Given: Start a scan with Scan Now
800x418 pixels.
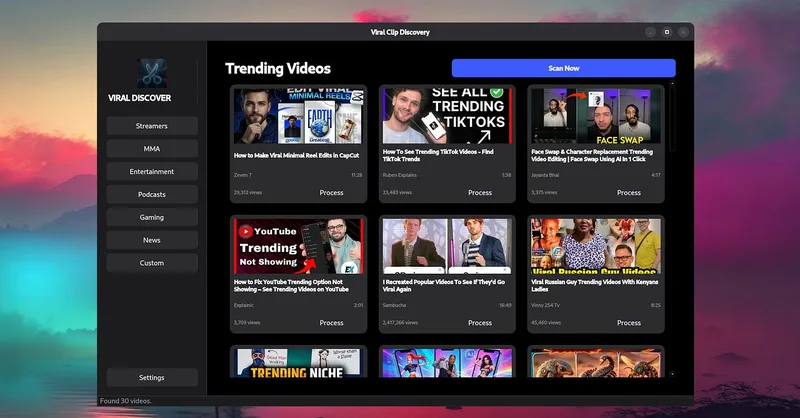Looking at the screenshot, I should [563, 68].
